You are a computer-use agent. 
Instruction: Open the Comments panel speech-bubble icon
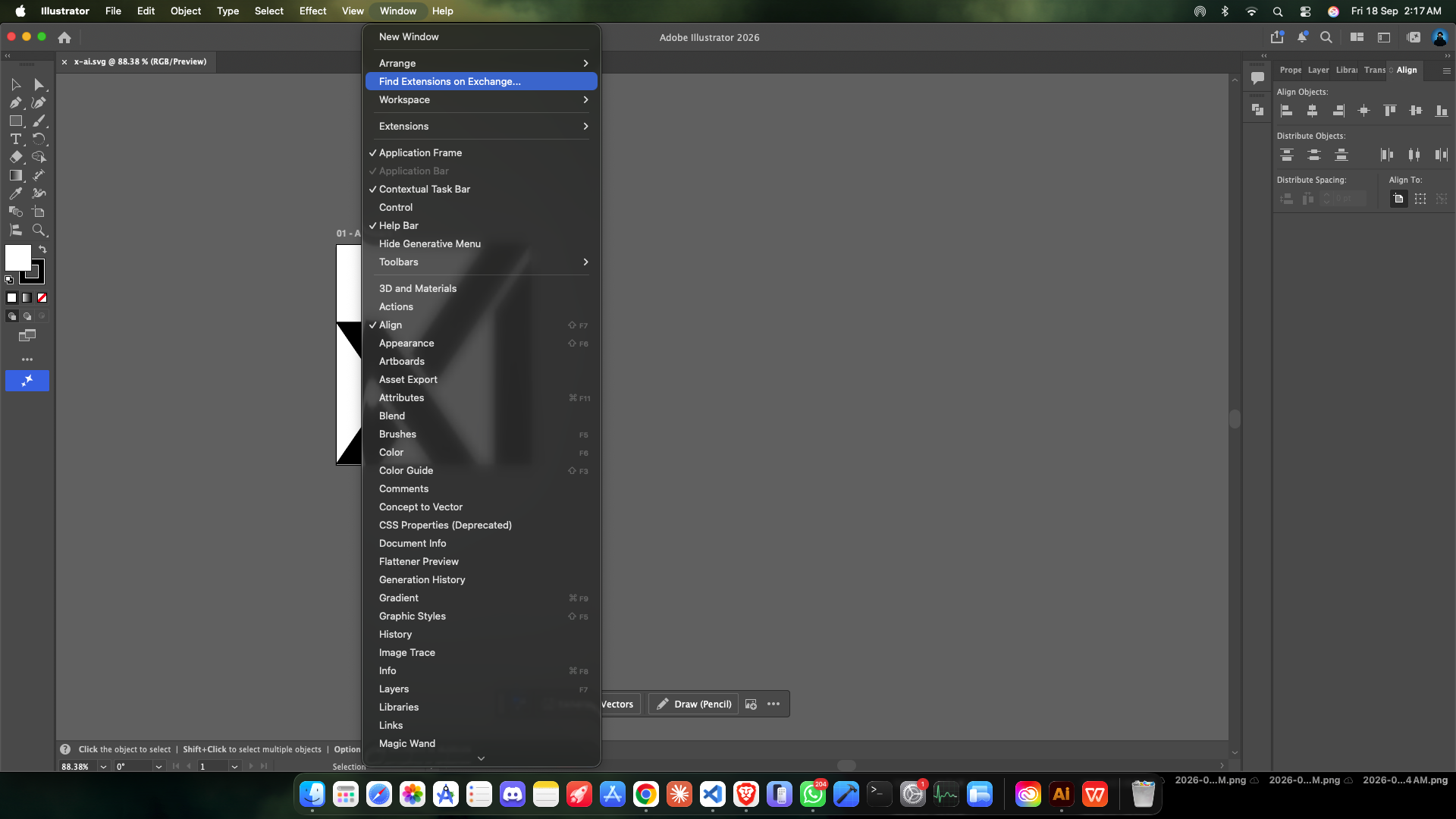(x=1257, y=78)
